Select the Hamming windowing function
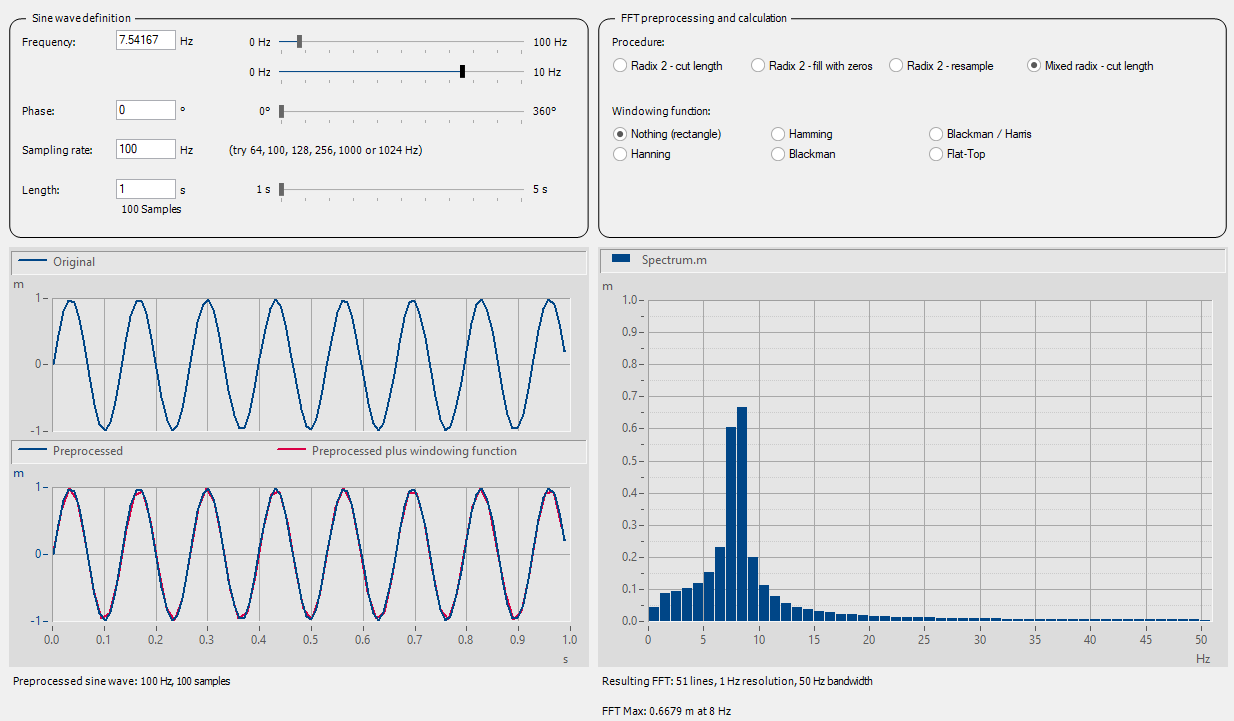Viewport: 1234px width, 721px height. pyautogui.click(x=779, y=134)
